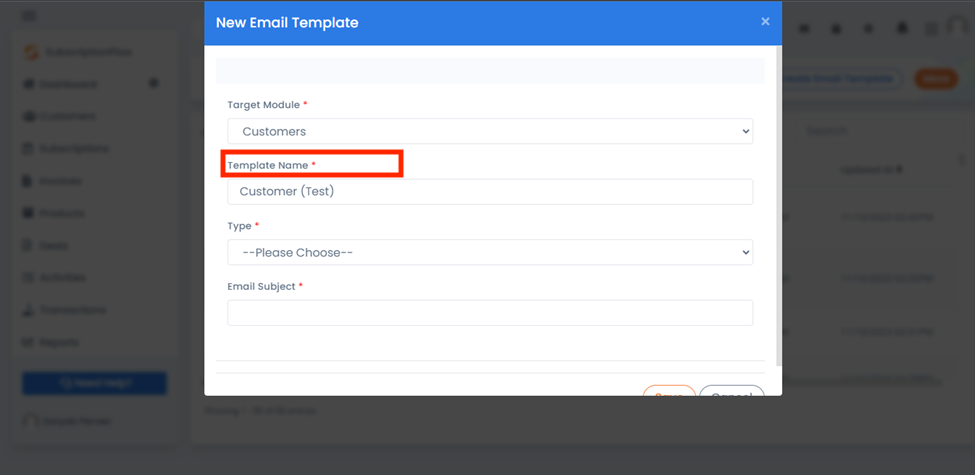Image resolution: width=975 pixels, height=475 pixels.
Task: Expand the Type dropdown showing Please Choose
Action: point(490,252)
